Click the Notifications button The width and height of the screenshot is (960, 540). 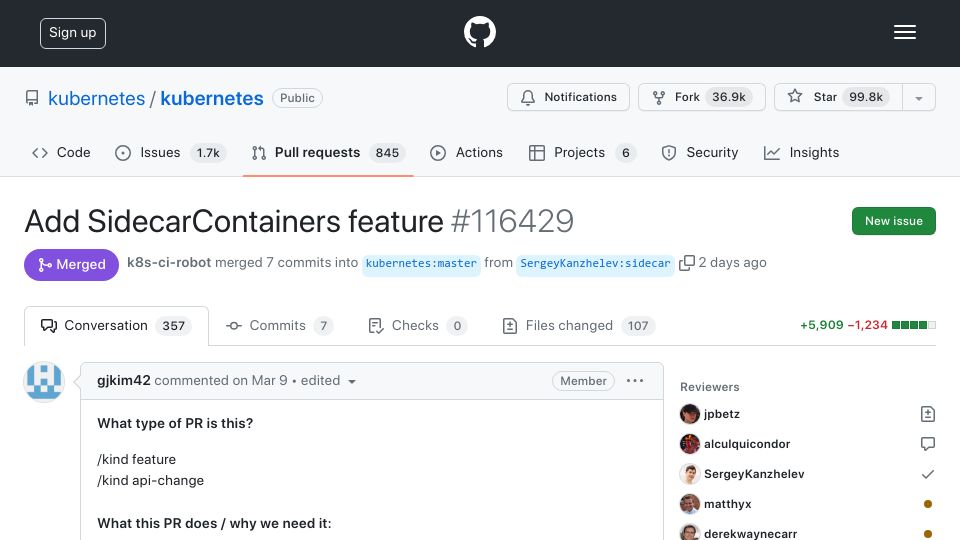point(568,97)
